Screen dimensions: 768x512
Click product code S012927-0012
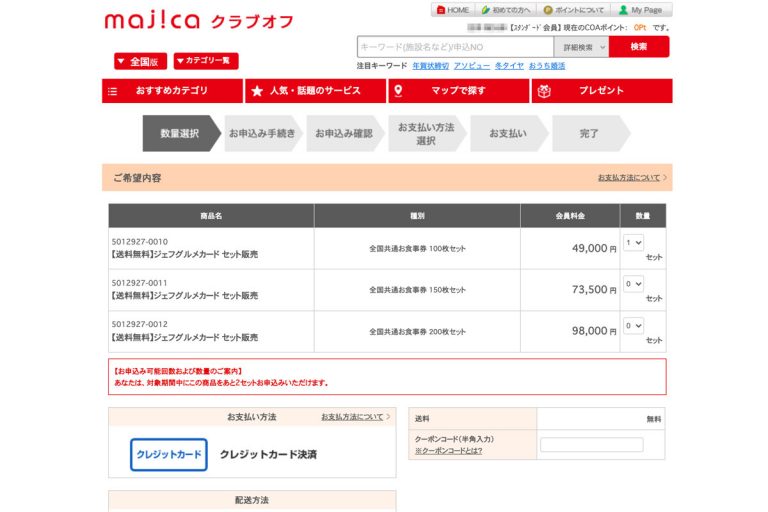[x=140, y=324]
